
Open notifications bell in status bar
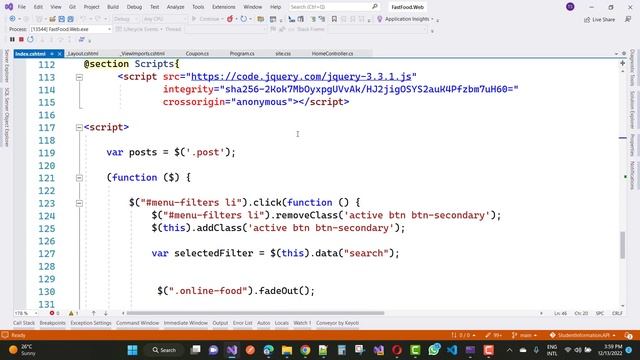629,335
